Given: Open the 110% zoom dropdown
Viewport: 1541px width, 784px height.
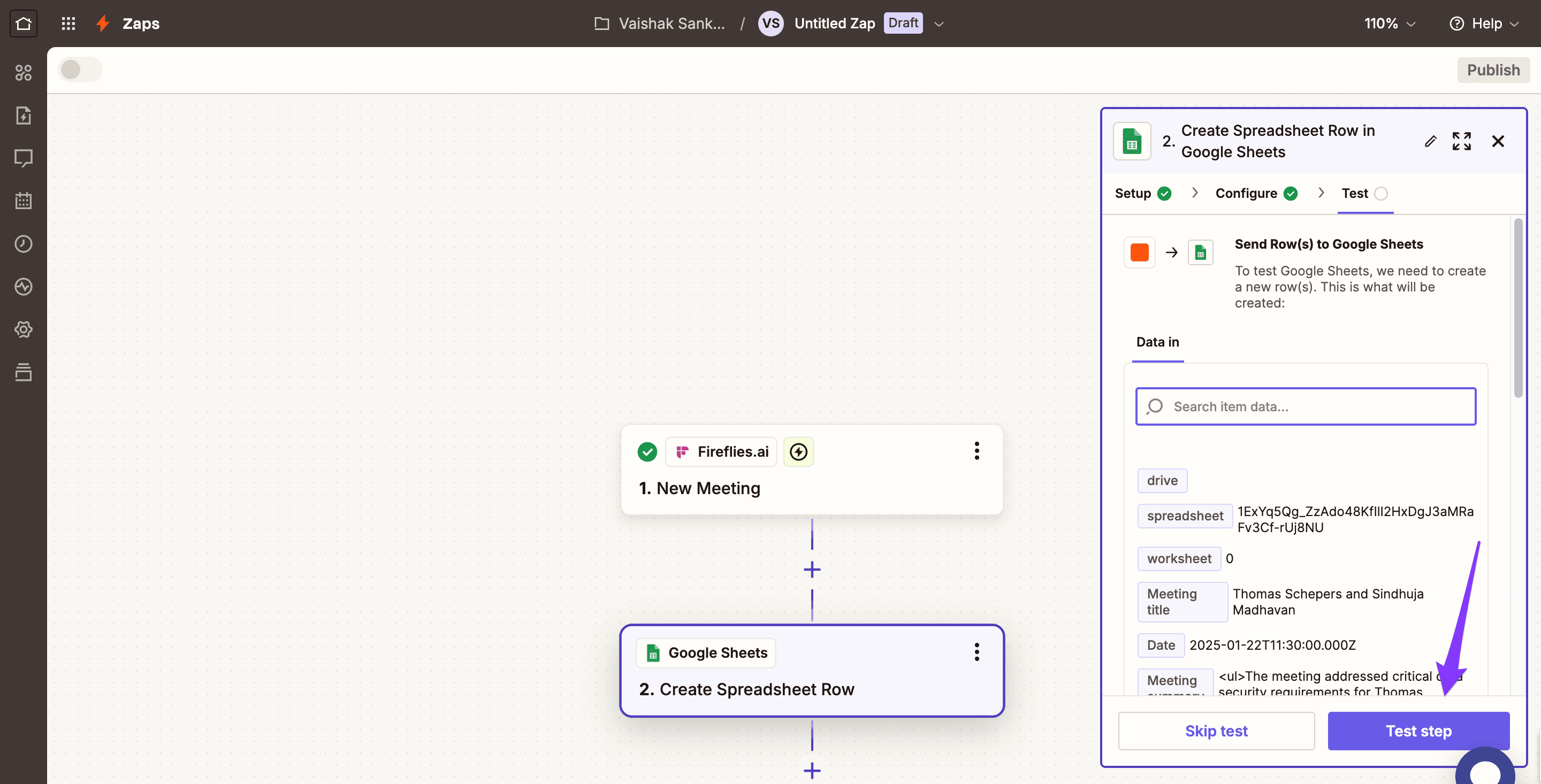Looking at the screenshot, I should (x=1390, y=24).
